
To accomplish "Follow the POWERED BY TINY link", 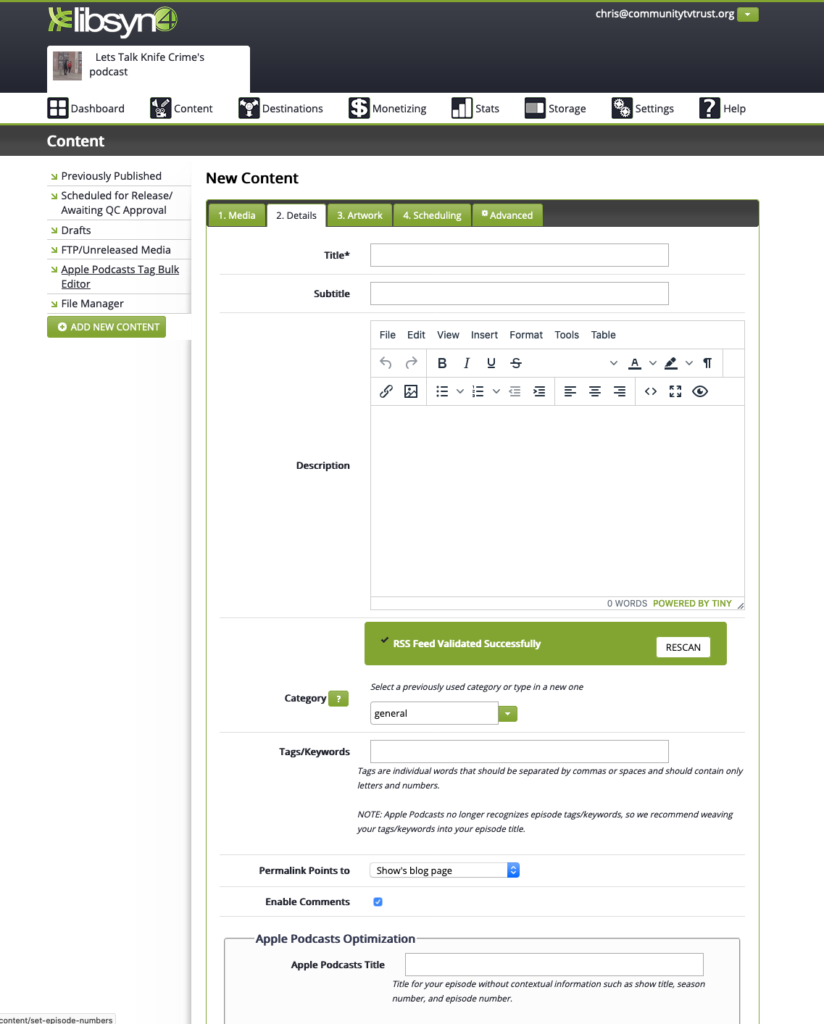I will coord(692,603).
